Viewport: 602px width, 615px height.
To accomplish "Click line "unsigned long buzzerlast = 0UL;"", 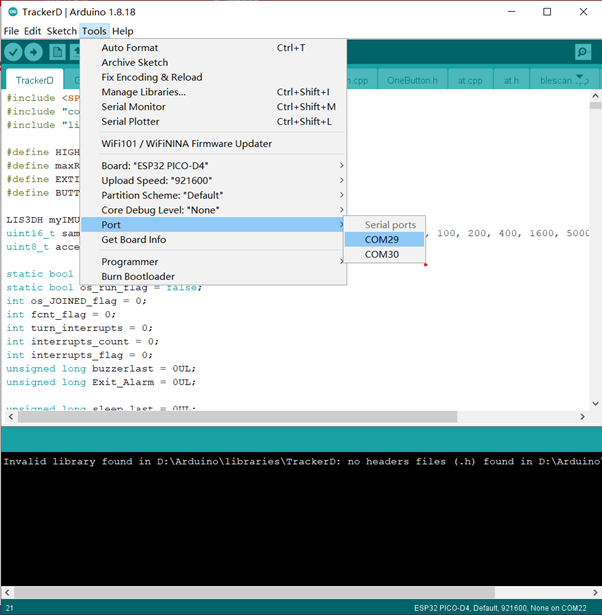I will pos(101,369).
